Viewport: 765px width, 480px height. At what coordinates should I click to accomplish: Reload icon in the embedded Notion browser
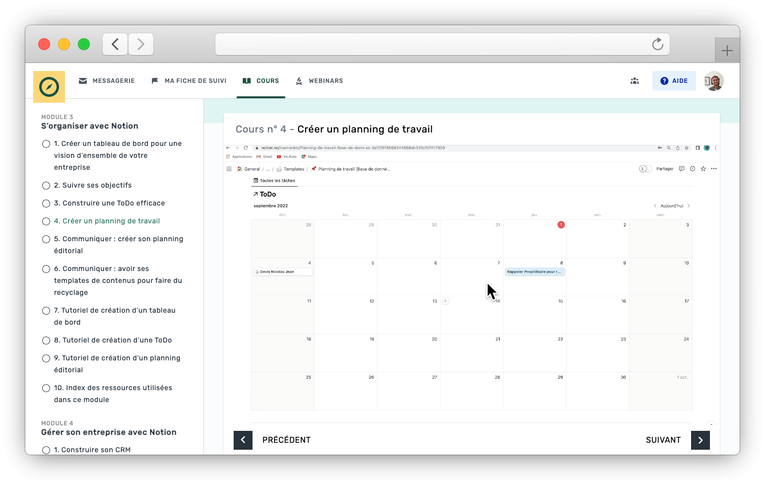click(x=246, y=148)
